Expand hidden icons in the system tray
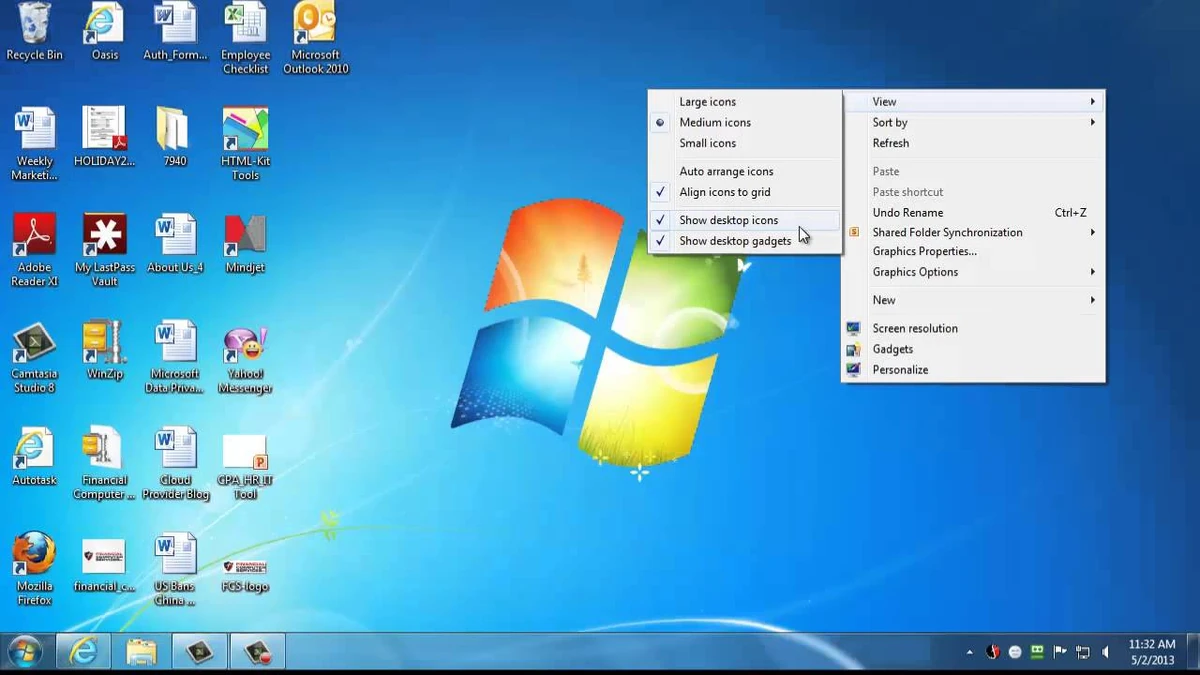 point(968,651)
